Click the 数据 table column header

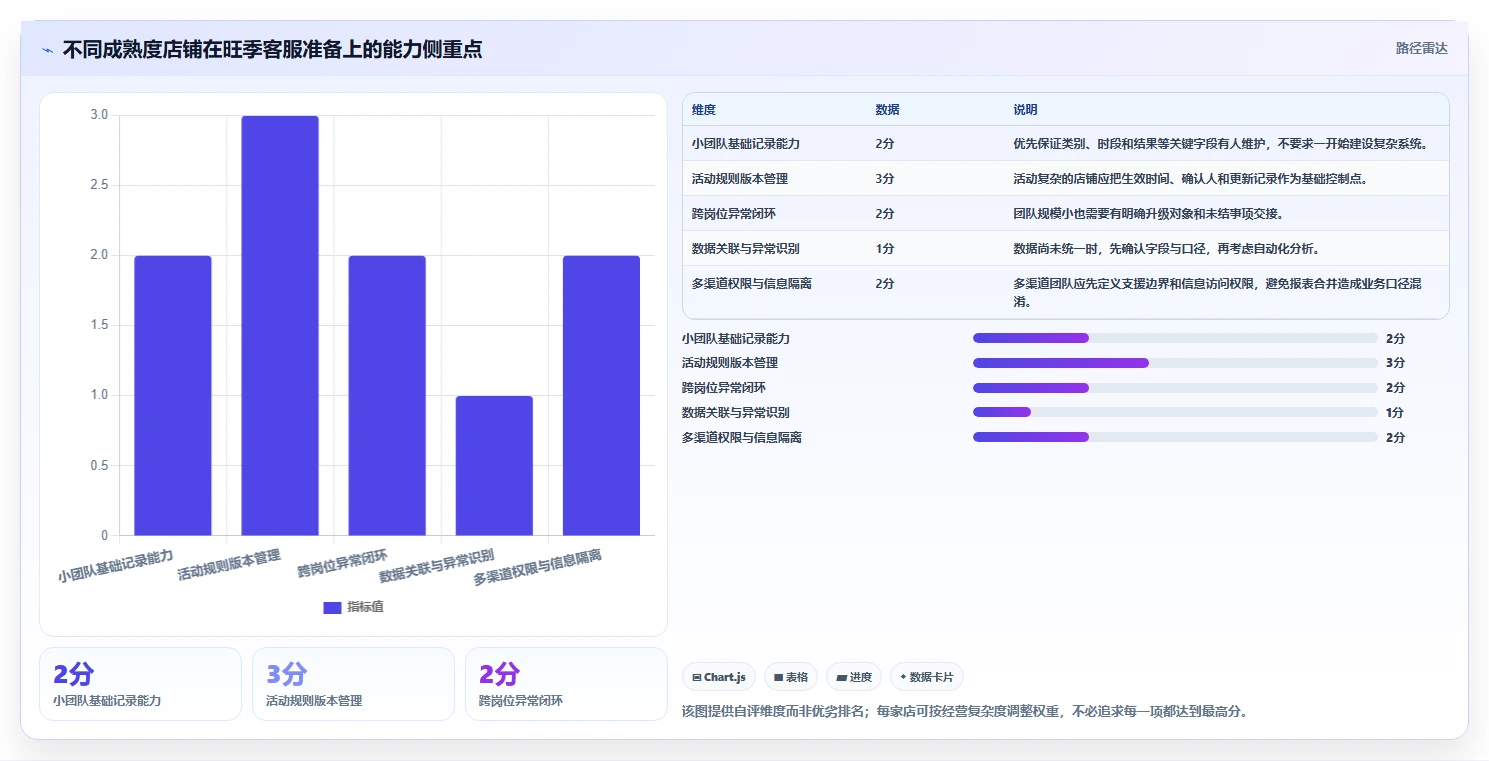pos(887,110)
